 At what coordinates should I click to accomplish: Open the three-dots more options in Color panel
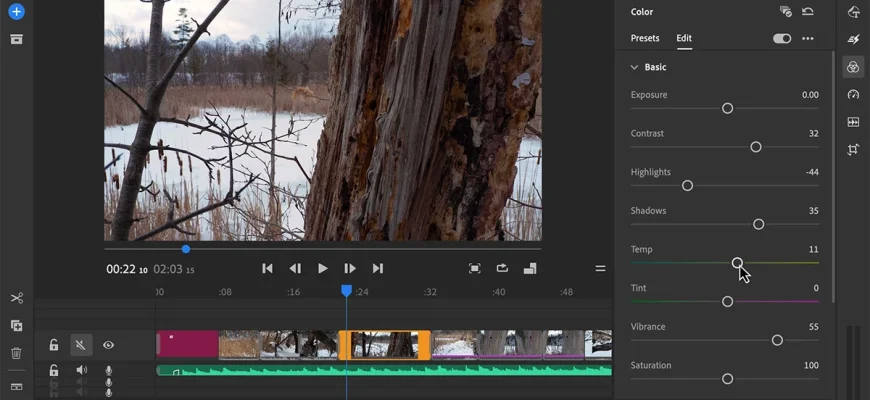(808, 38)
